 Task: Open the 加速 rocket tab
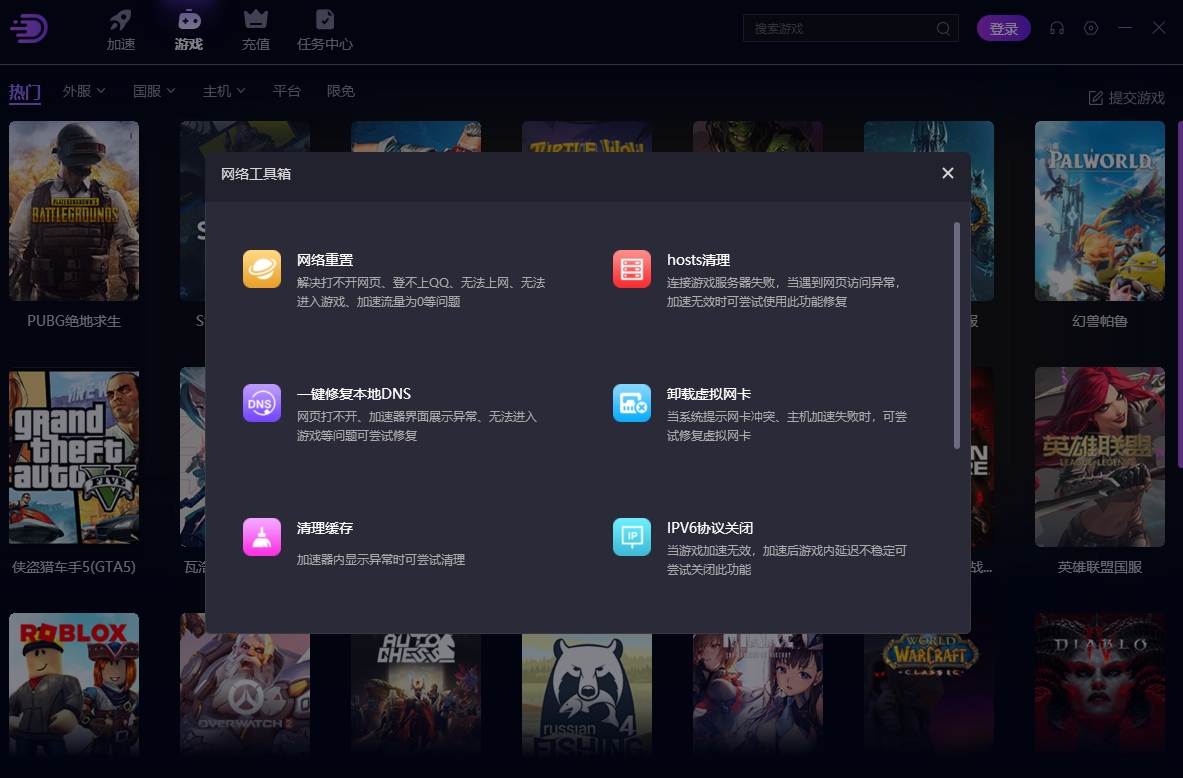tap(121, 30)
